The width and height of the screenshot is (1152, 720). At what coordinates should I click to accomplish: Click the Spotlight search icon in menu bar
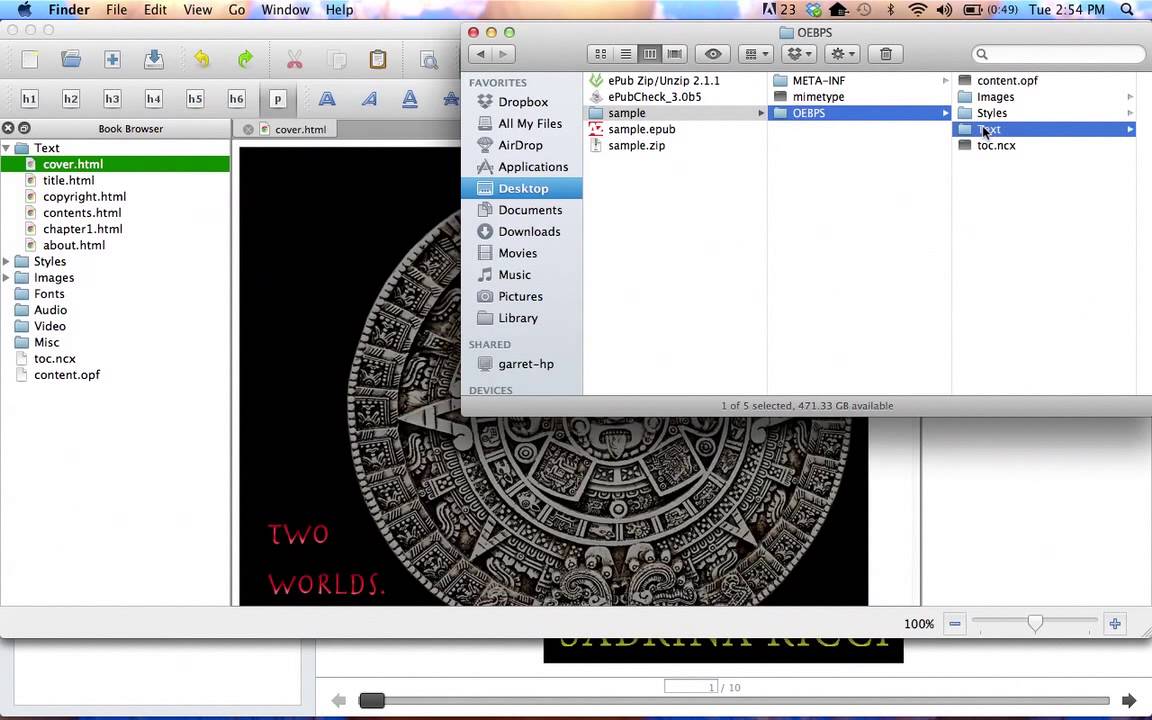tap(1127, 10)
